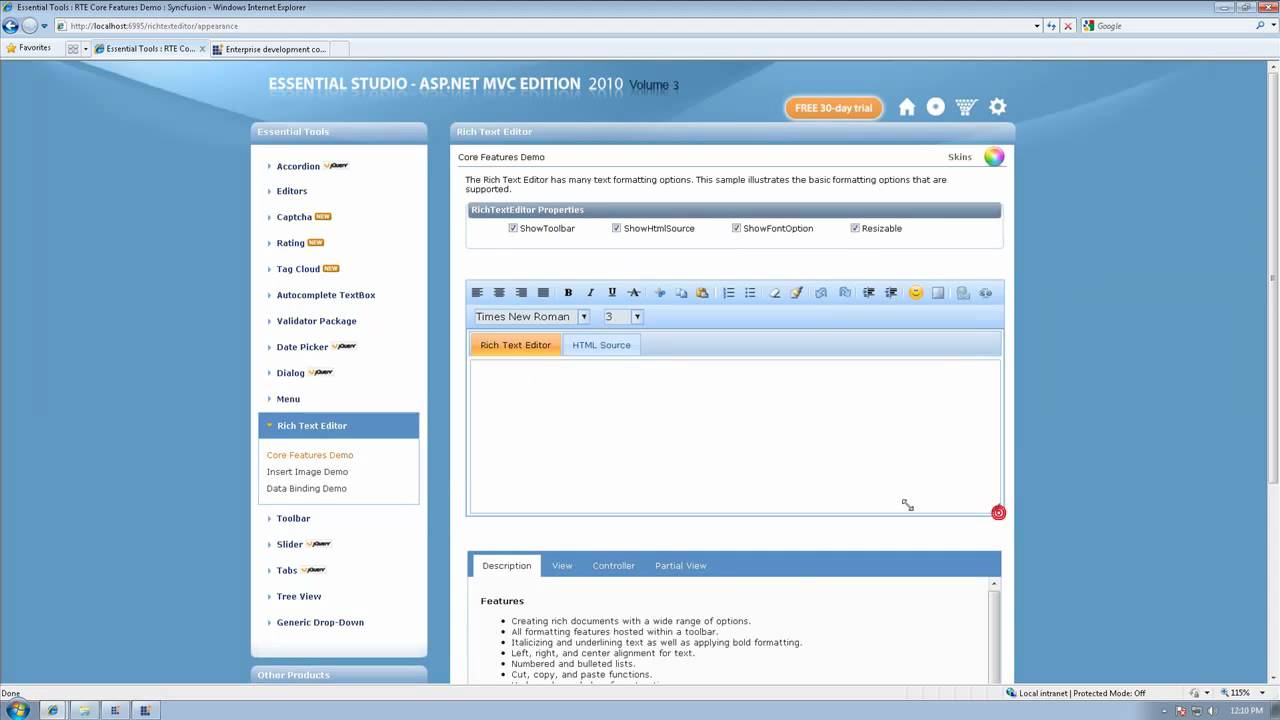Go to Home via house icon

point(907,107)
